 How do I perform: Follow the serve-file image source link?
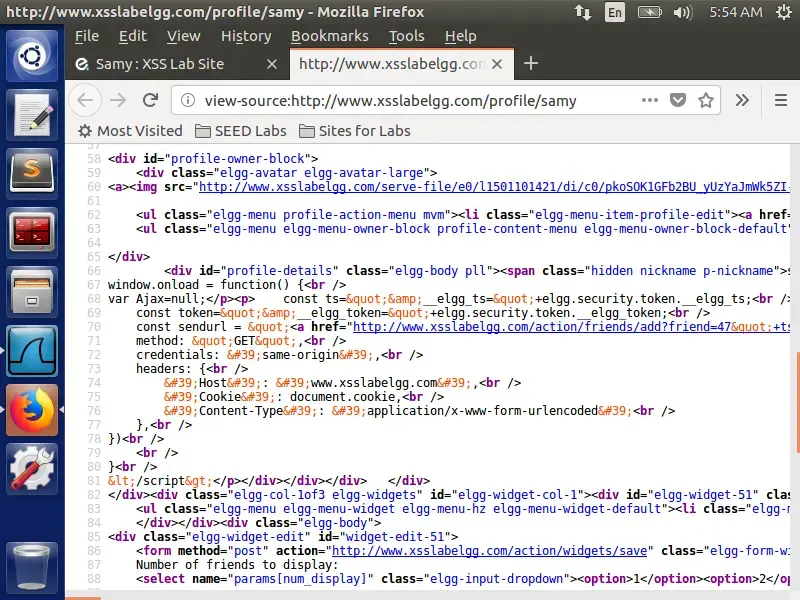pos(494,187)
